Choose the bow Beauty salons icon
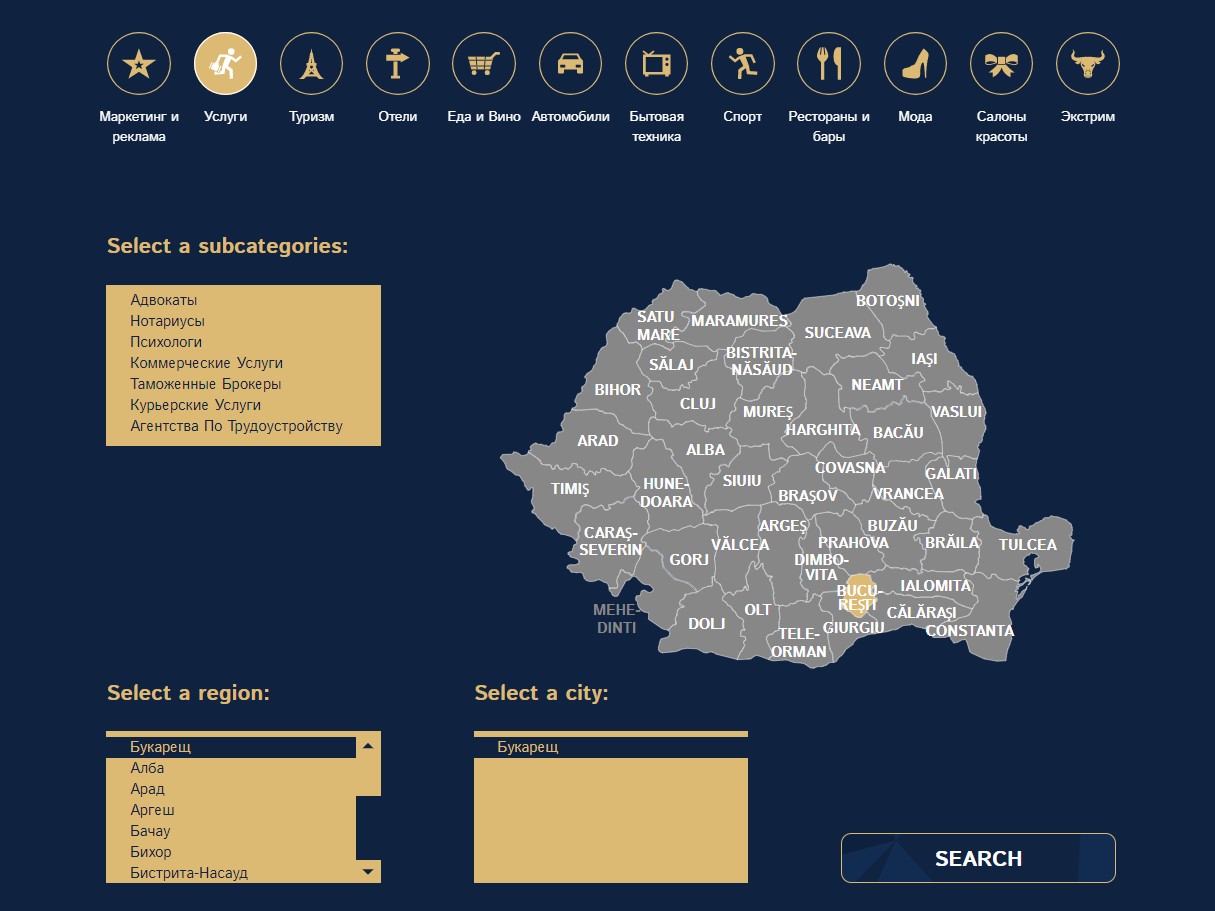1215x911 pixels. pos(1001,64)
